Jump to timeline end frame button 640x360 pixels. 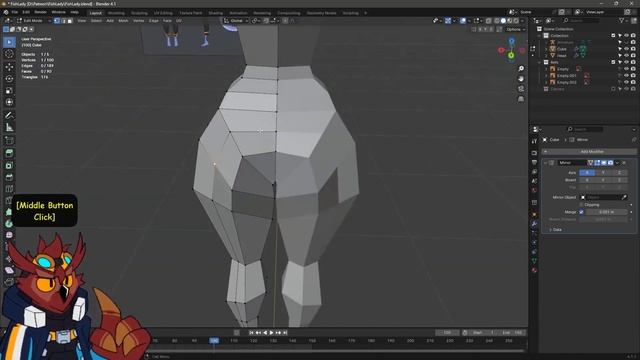(x=285, y=333)
